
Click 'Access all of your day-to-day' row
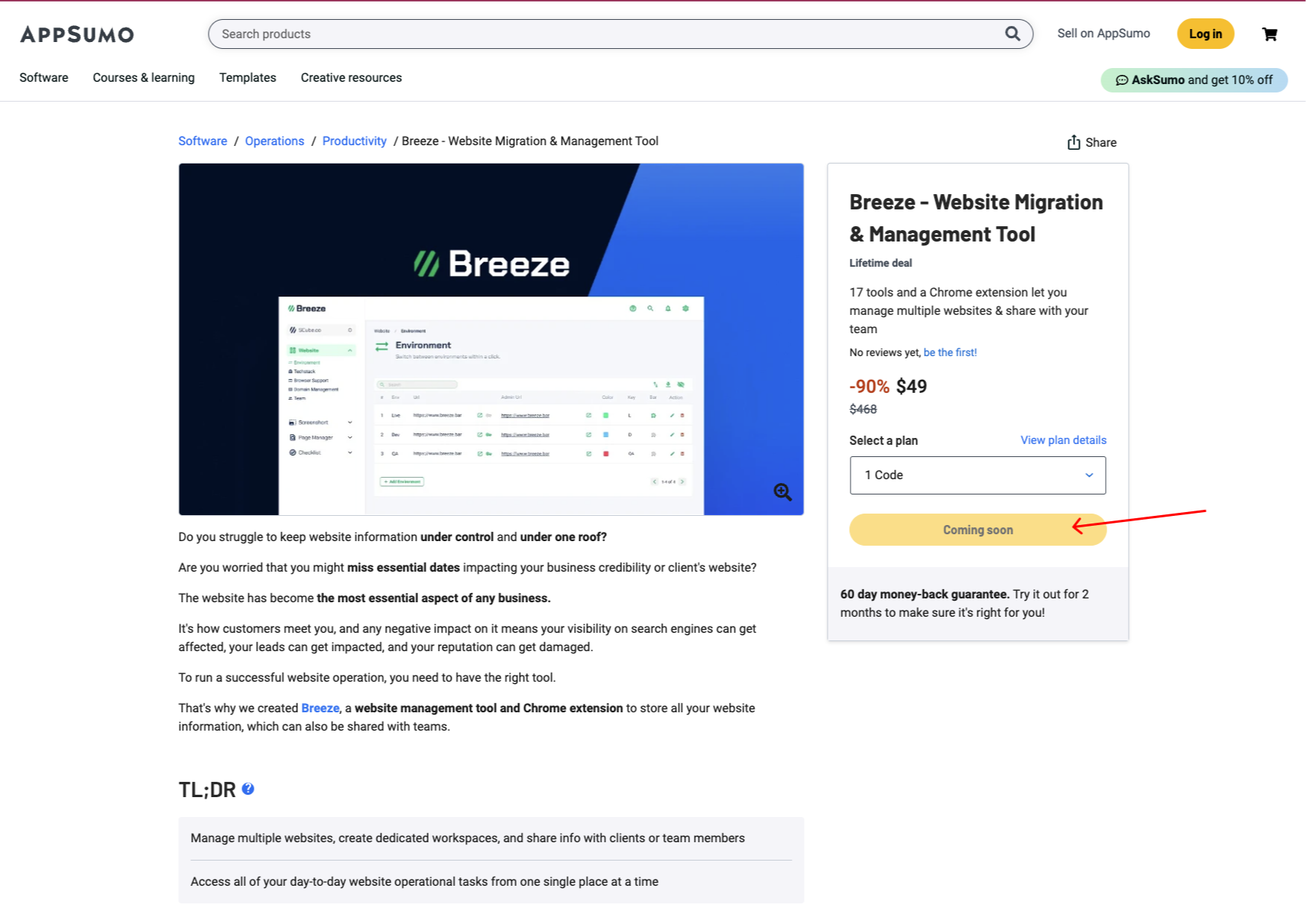click(x=491, y=881)
